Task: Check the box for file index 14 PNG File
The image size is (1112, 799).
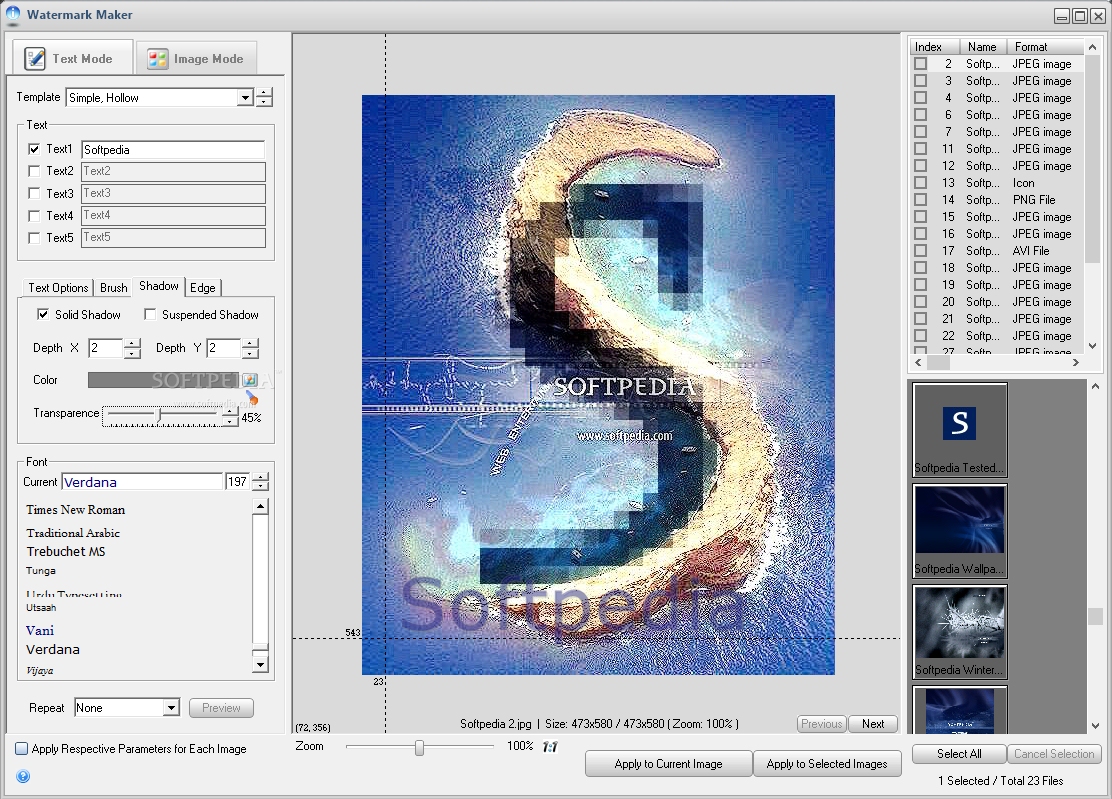Action: [x=921, y=200]
